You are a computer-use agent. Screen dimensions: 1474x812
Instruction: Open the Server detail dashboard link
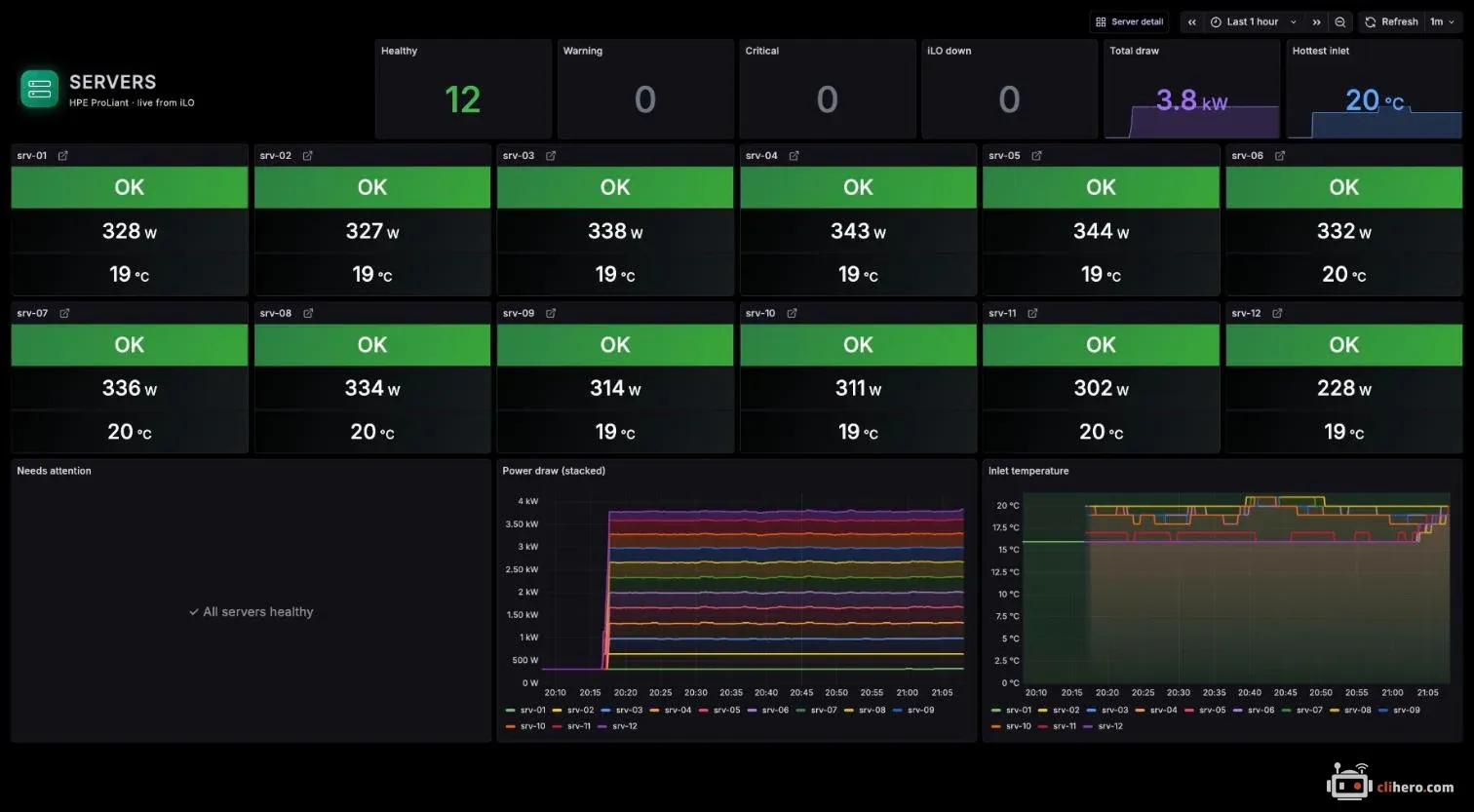point(1129,21)
